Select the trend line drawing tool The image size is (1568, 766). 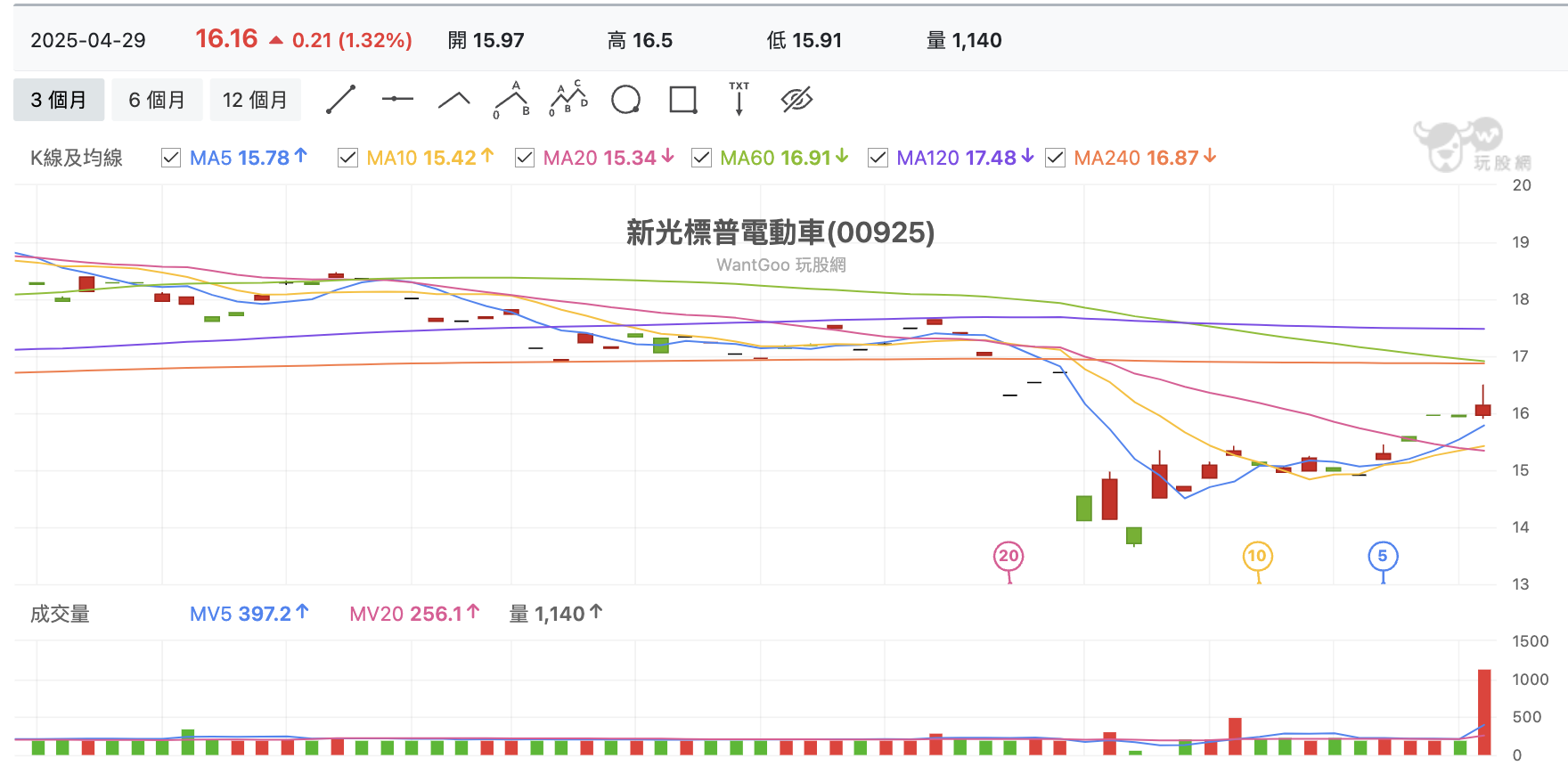pyautogui.click(x=340, y=100)
